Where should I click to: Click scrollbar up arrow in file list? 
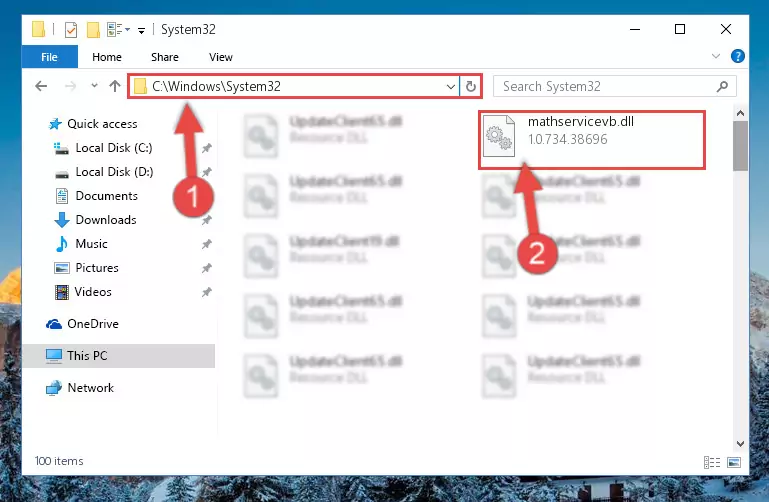tap(740, 113)
